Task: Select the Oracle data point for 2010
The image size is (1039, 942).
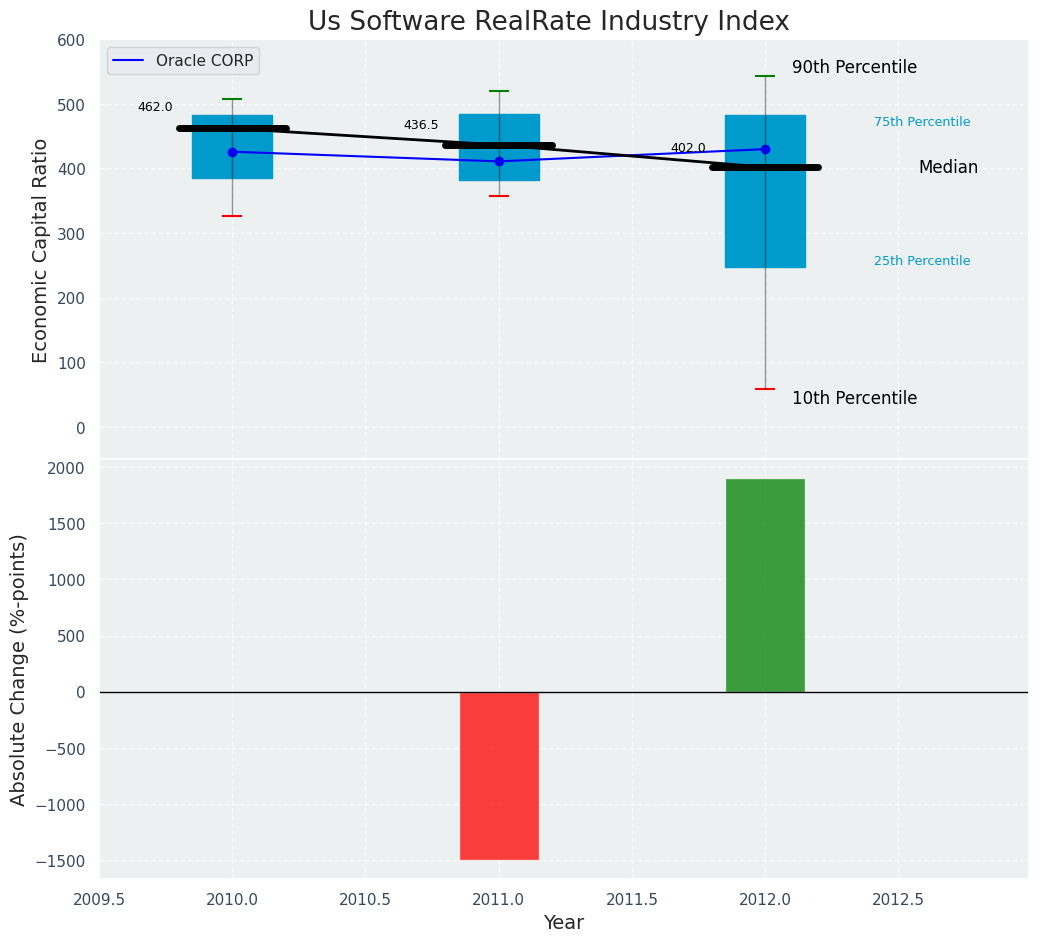Action: click(x=232, y=152)
